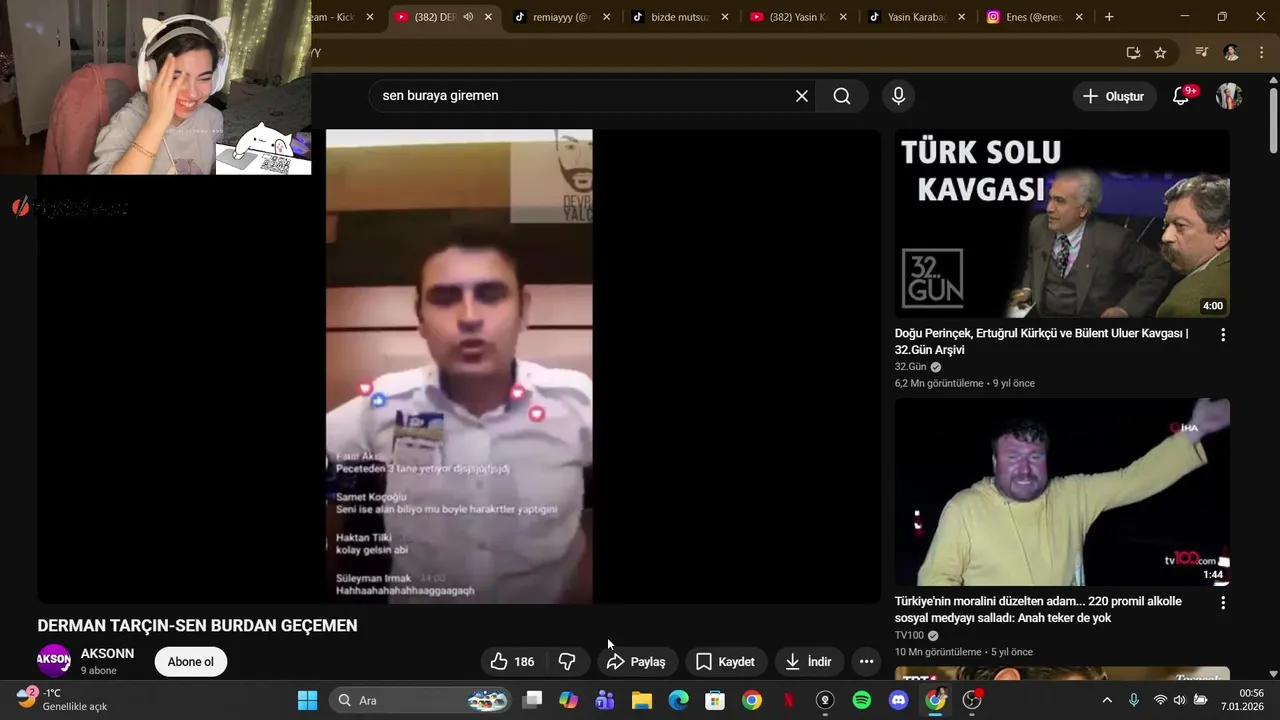Open File Explorer from taskbar

click(642, 700)
